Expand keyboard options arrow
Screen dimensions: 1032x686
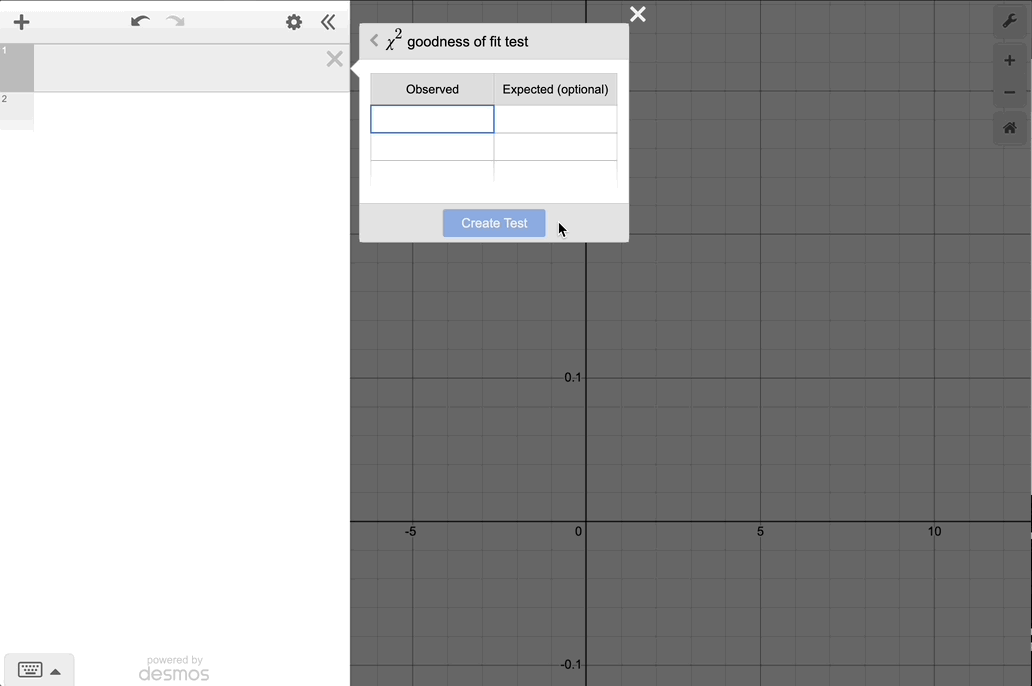(56, 671)
